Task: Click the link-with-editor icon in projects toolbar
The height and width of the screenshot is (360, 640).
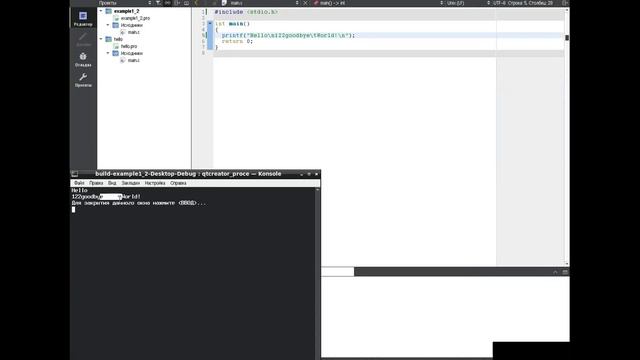Action: tap(168, 3)
